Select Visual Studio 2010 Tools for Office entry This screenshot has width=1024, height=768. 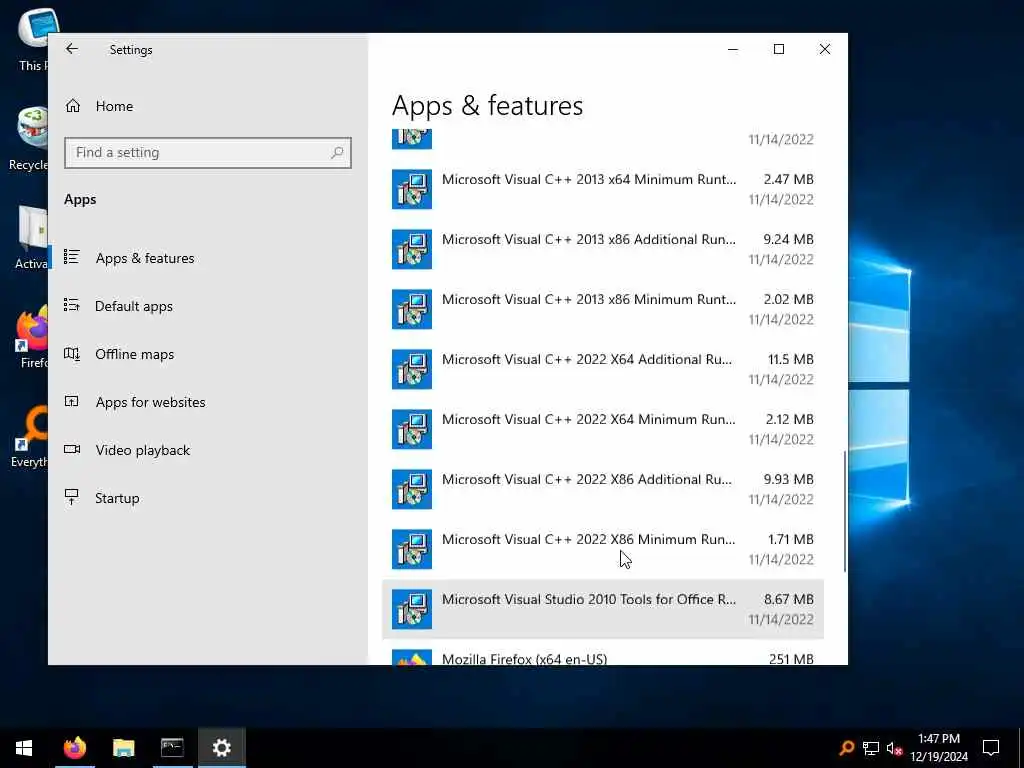(603, 609)
